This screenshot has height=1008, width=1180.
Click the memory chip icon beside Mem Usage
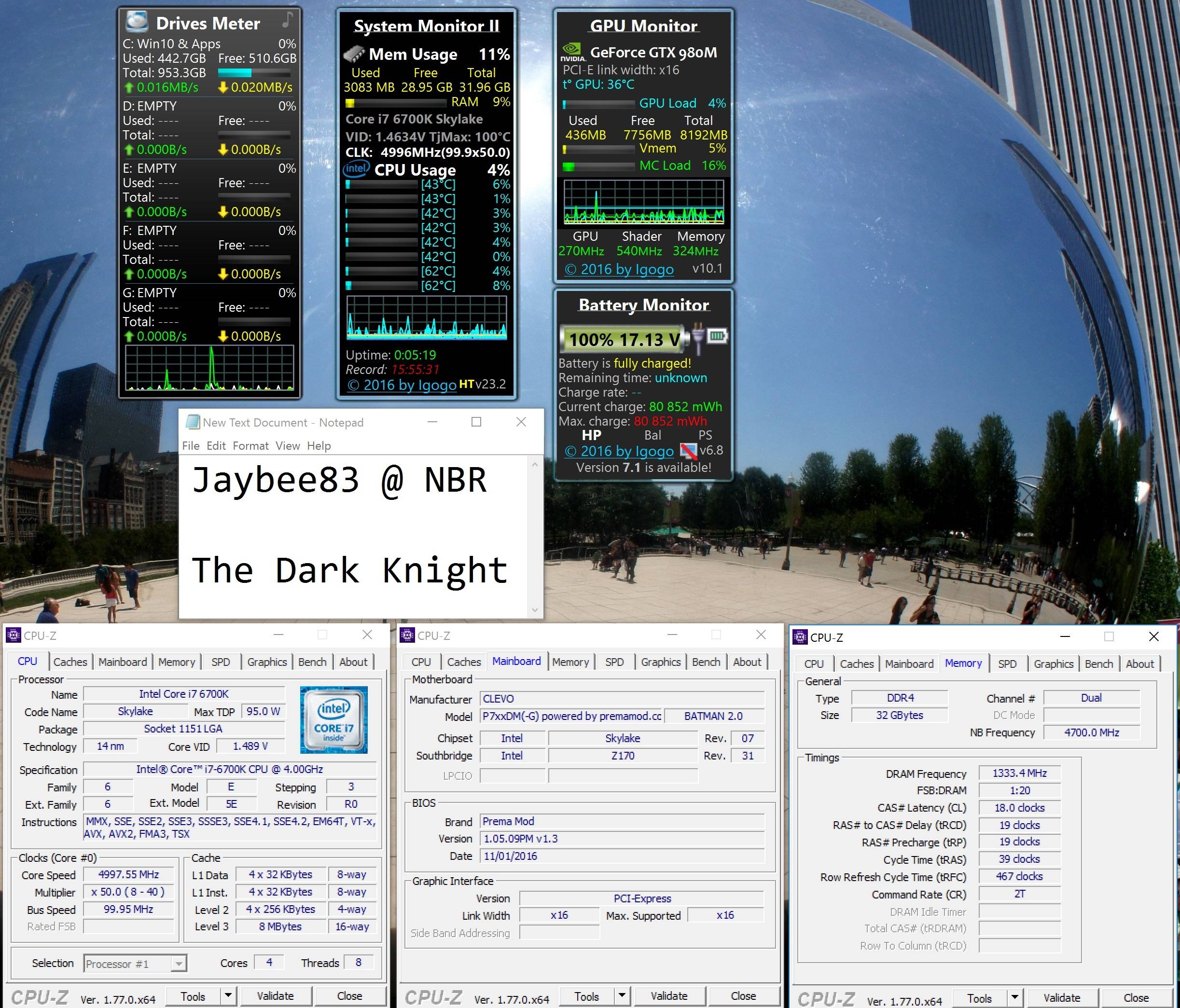tap(354, 54)
